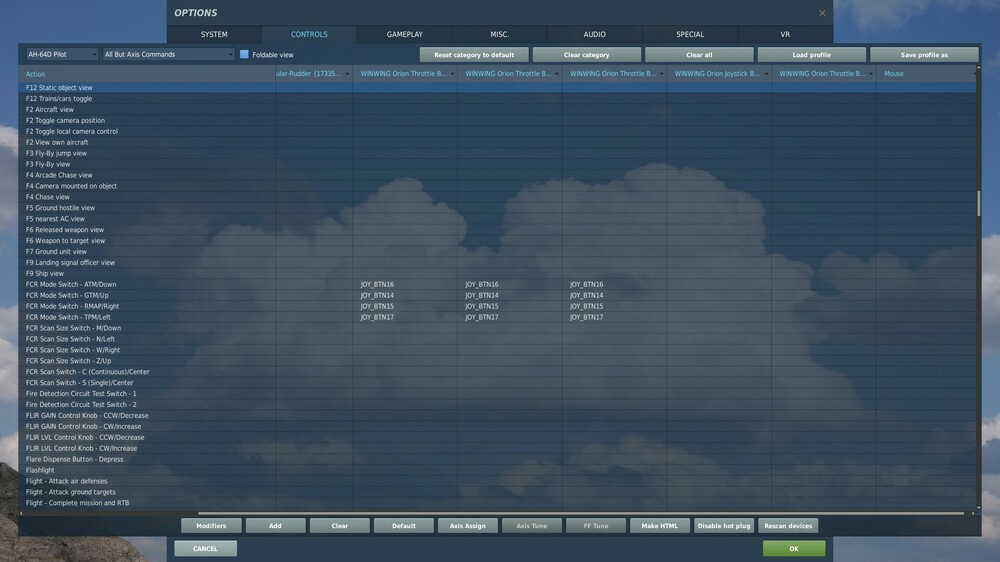This screenshot has width=1000, height=562.
Task: Select FCR Scan Size Switch - M/Down row
Action: pos(497,328)
